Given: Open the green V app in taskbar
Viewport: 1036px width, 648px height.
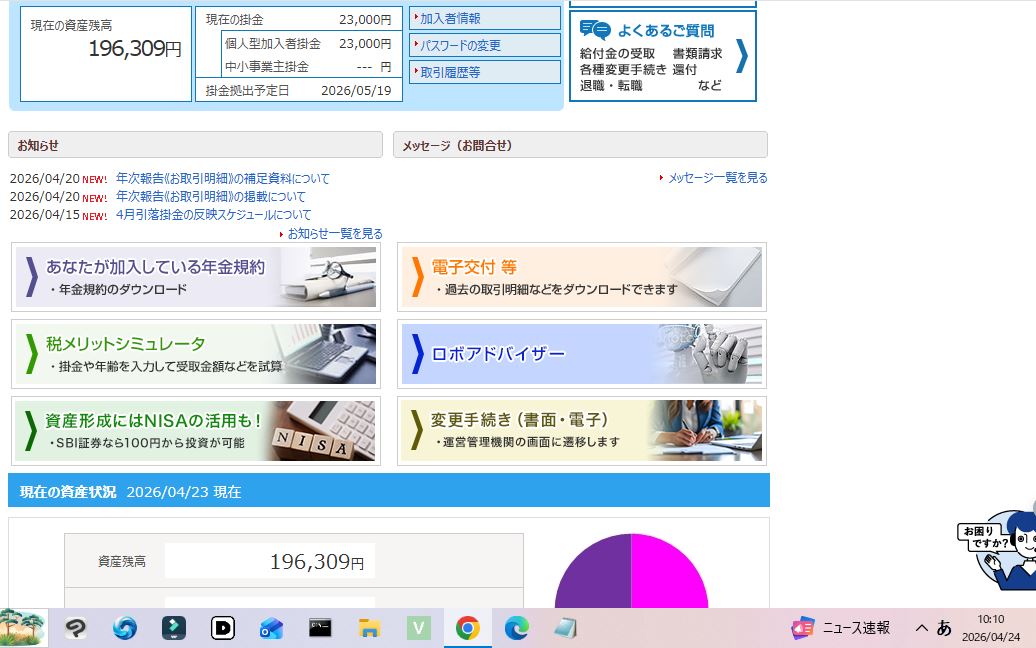Looking at the screenshot, I should (x=419, y=628).
